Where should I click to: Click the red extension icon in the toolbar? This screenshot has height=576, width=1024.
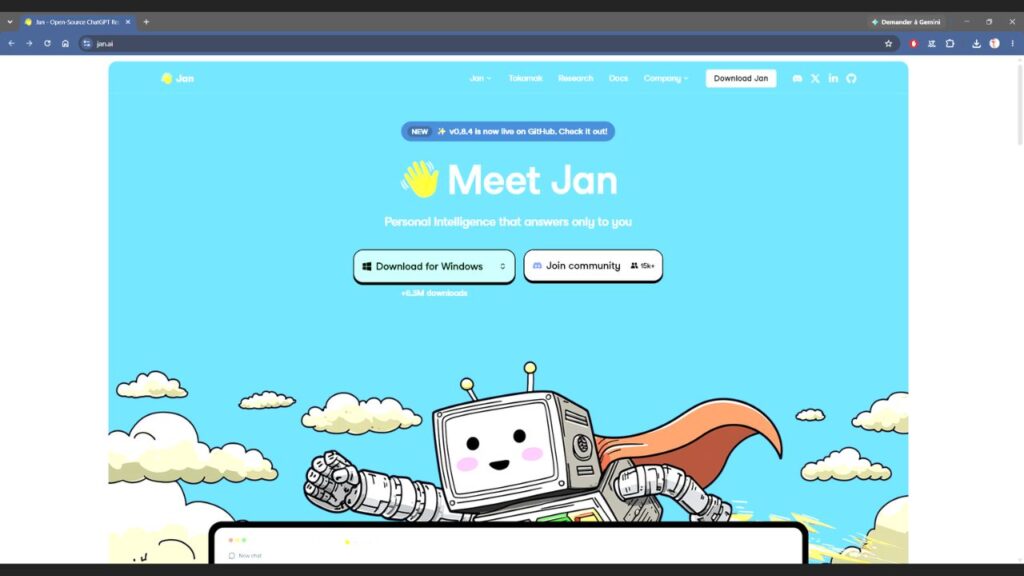point(914,44)
